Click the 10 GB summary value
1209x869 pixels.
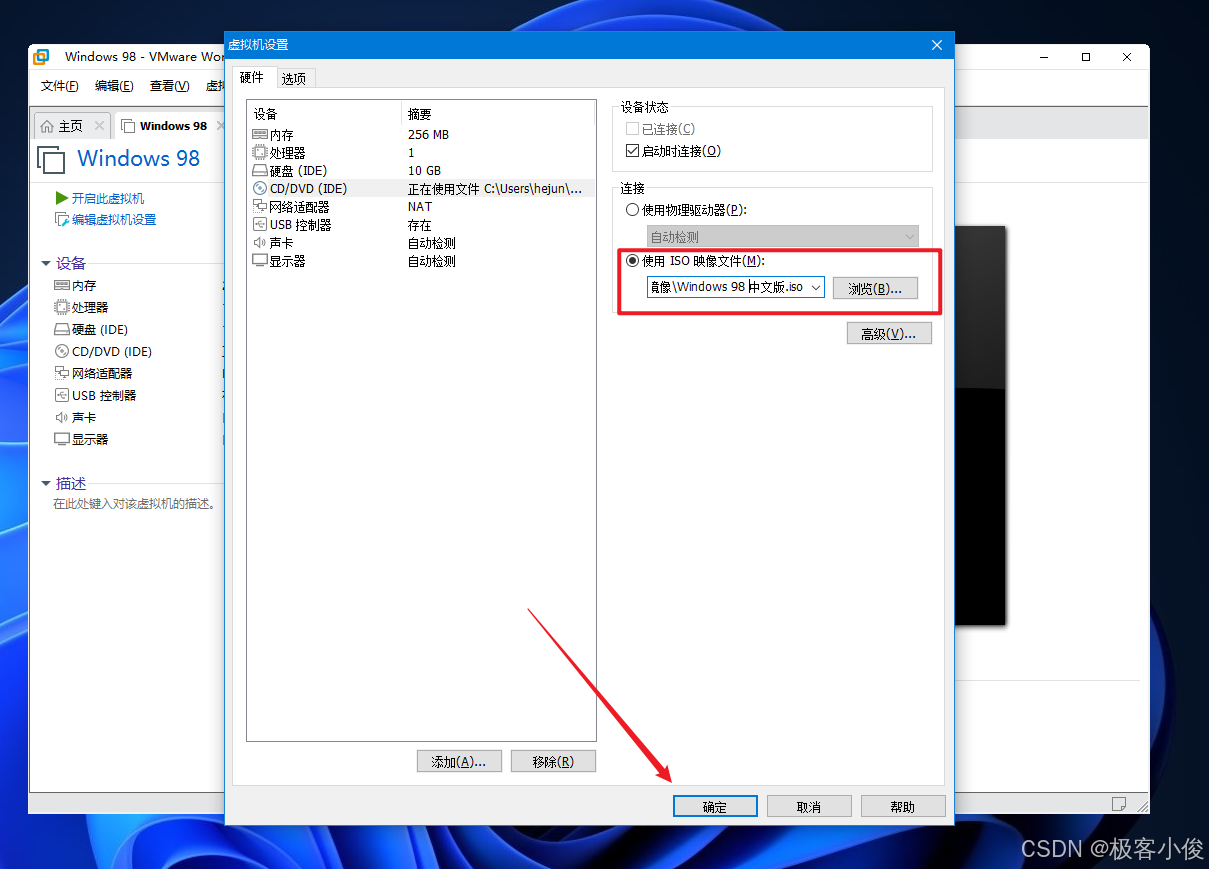click(424, 170)
